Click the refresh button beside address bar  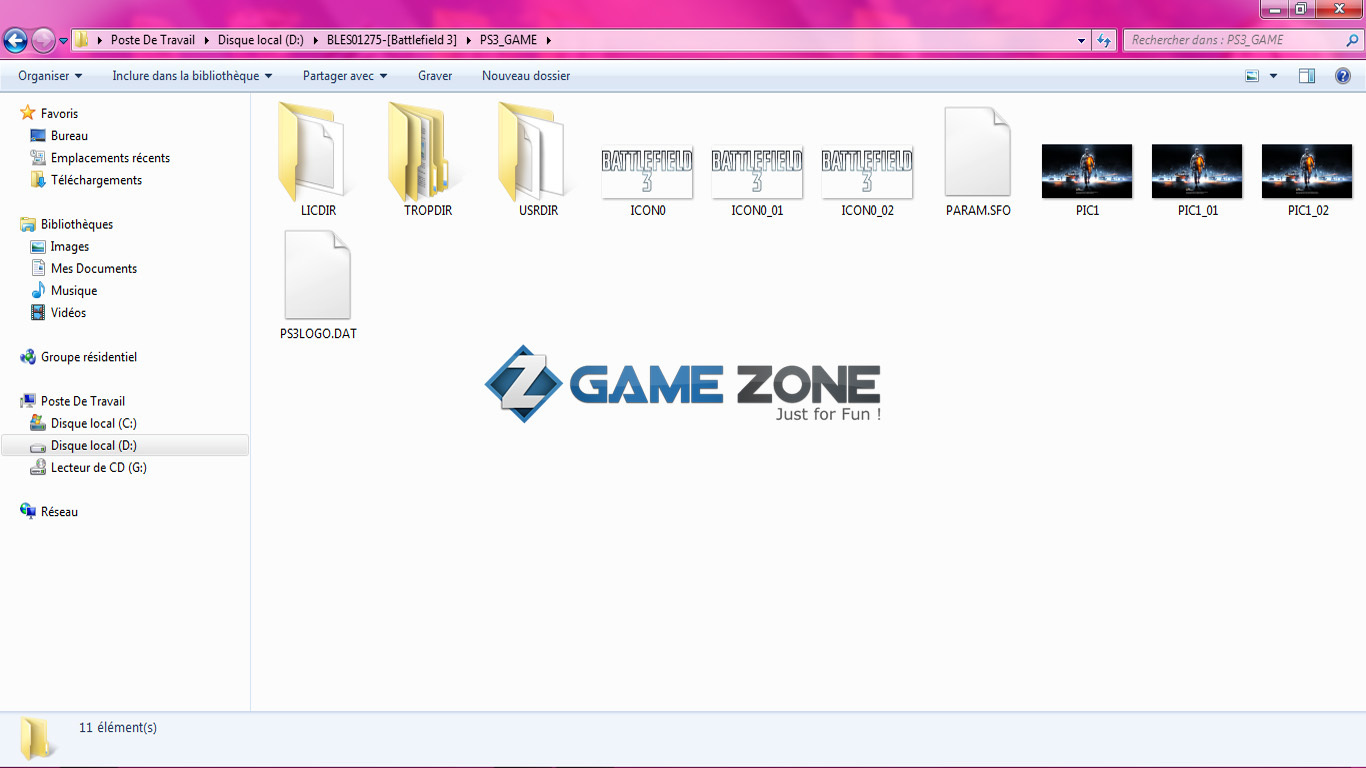coord(1104,40)
